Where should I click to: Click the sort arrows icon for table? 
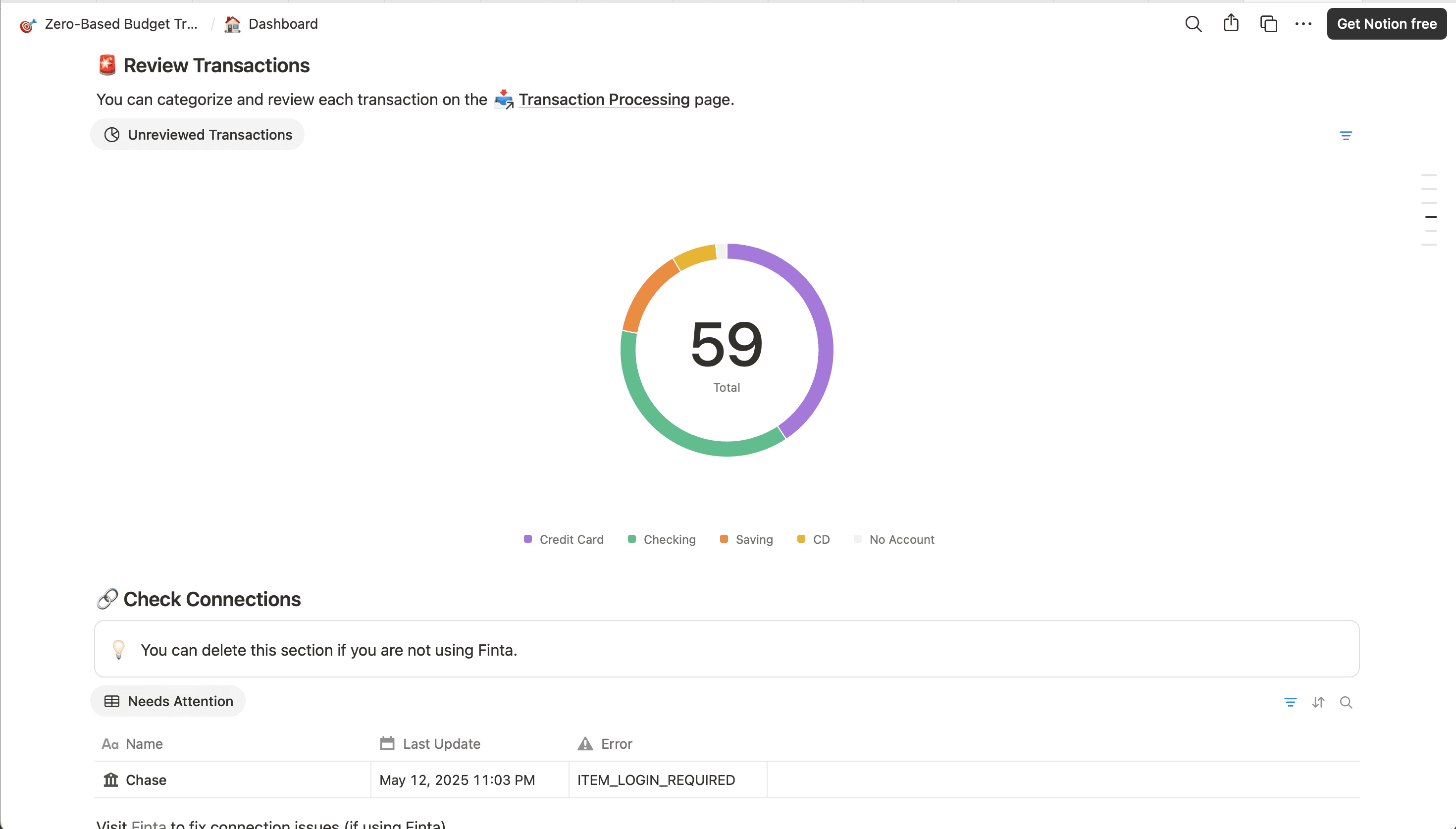1318,702
